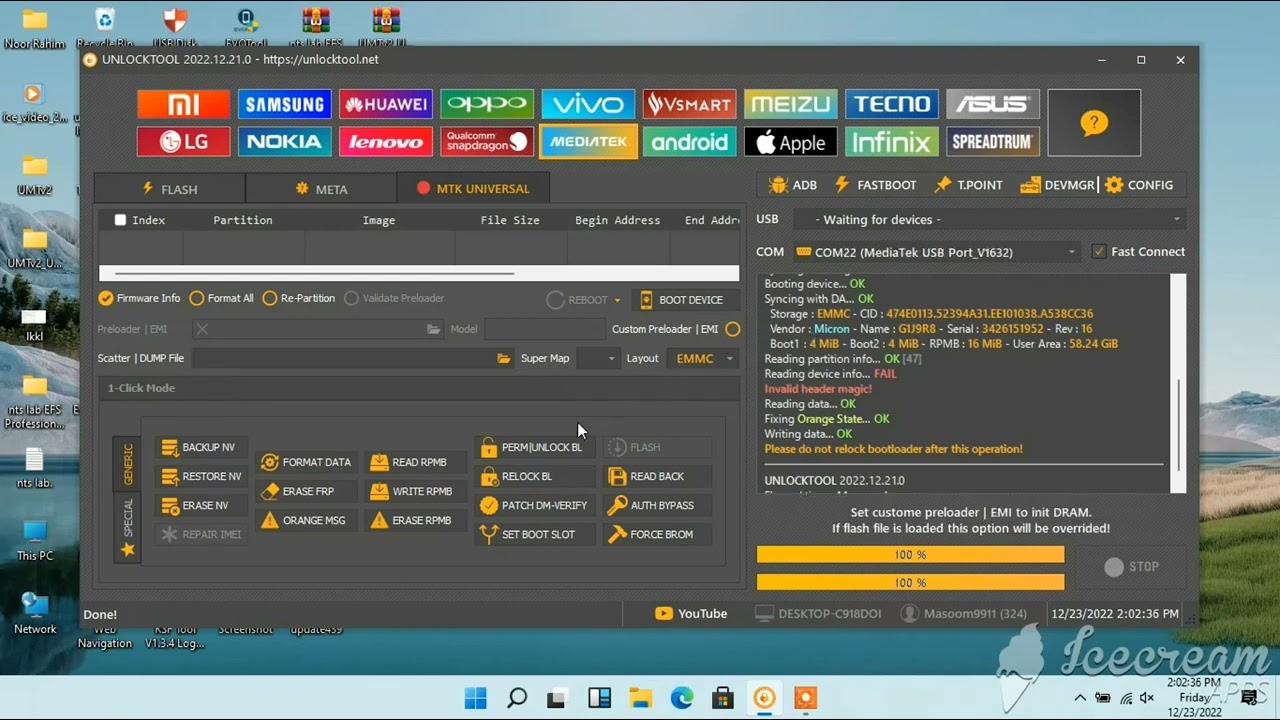
Task: Toggle Firmware Info option
Action: pyautogui.click(x=139, y=298)
